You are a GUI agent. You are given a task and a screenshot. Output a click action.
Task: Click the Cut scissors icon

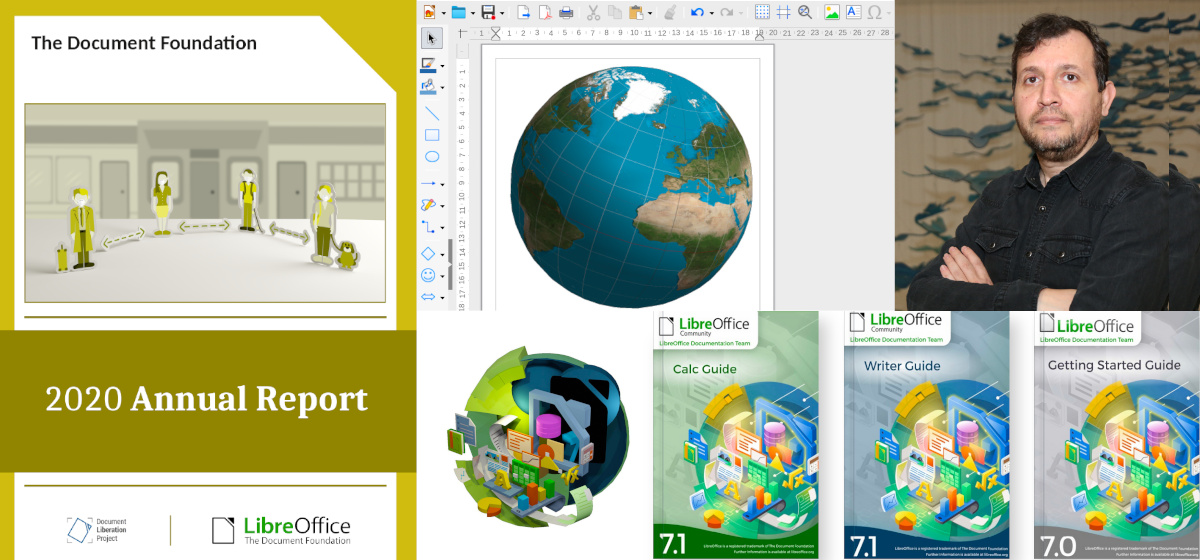coord(593,12)
